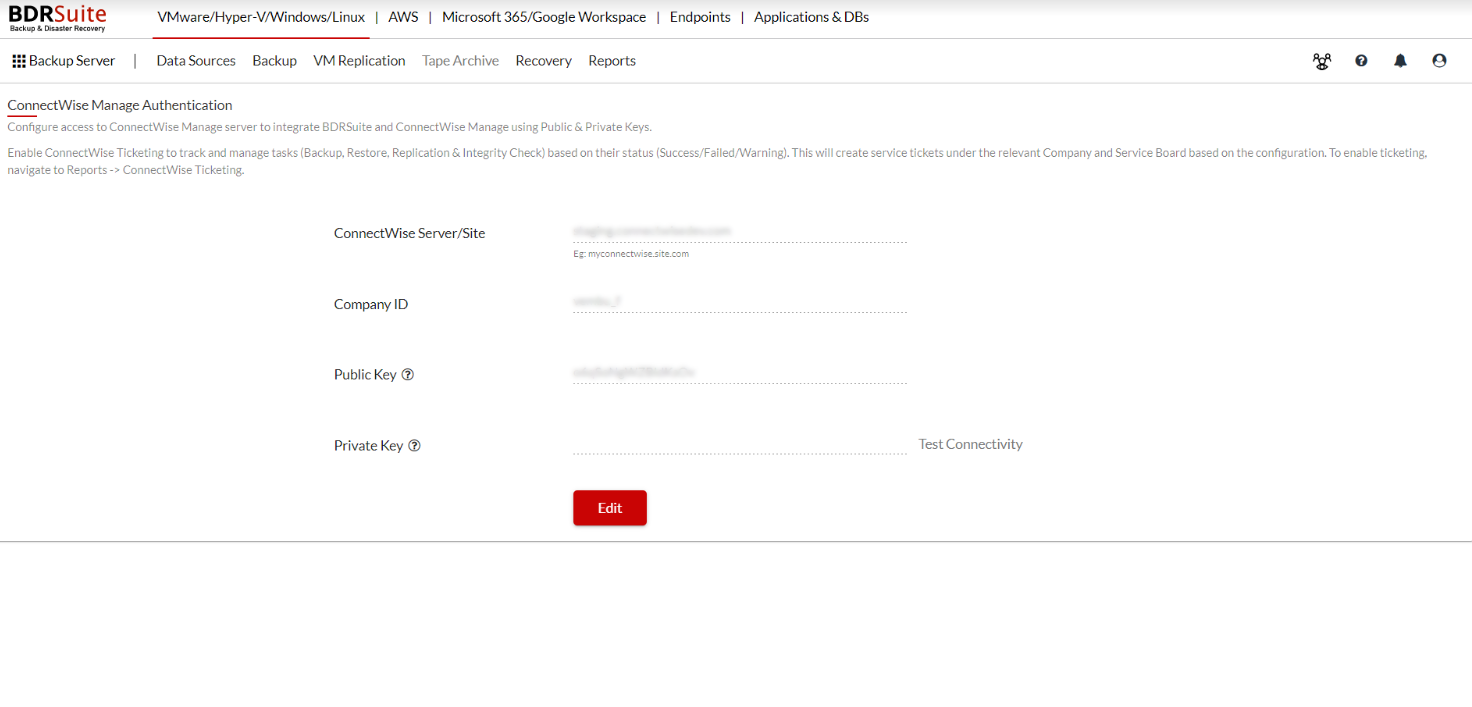Click the Company ID input field

tap(740, 301)
